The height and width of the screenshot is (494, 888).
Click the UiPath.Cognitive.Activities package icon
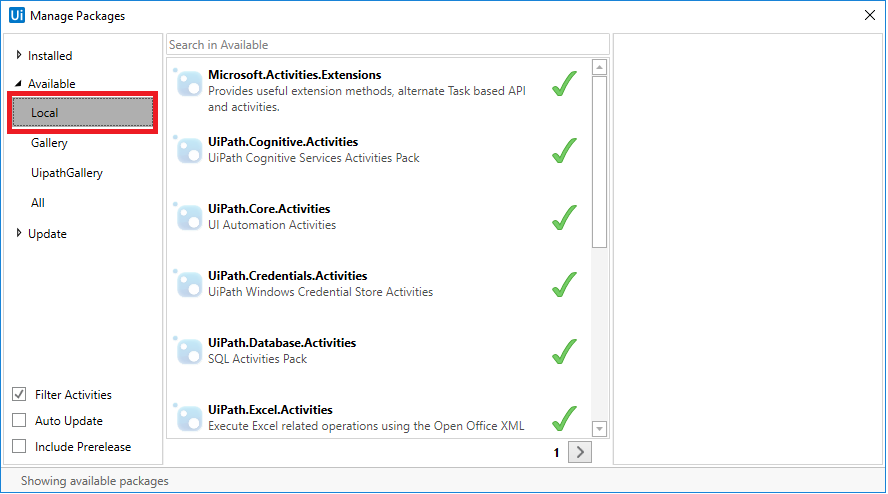click(x=189, y=150)
